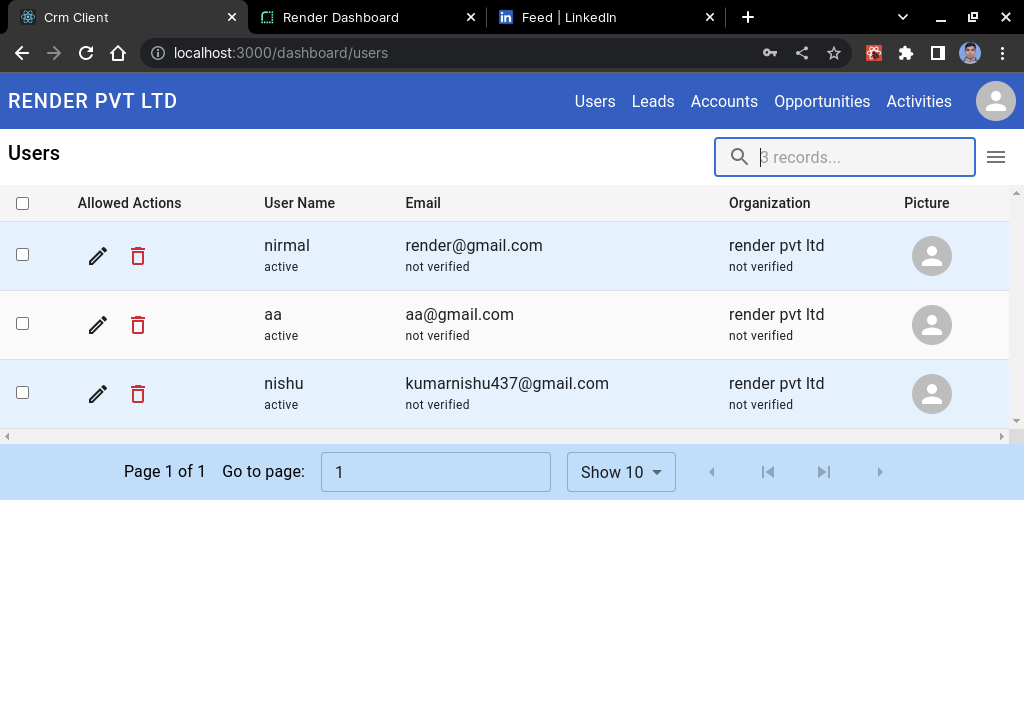Open the Users nav link
This screenshot has height=720, width=1024.
595,101
